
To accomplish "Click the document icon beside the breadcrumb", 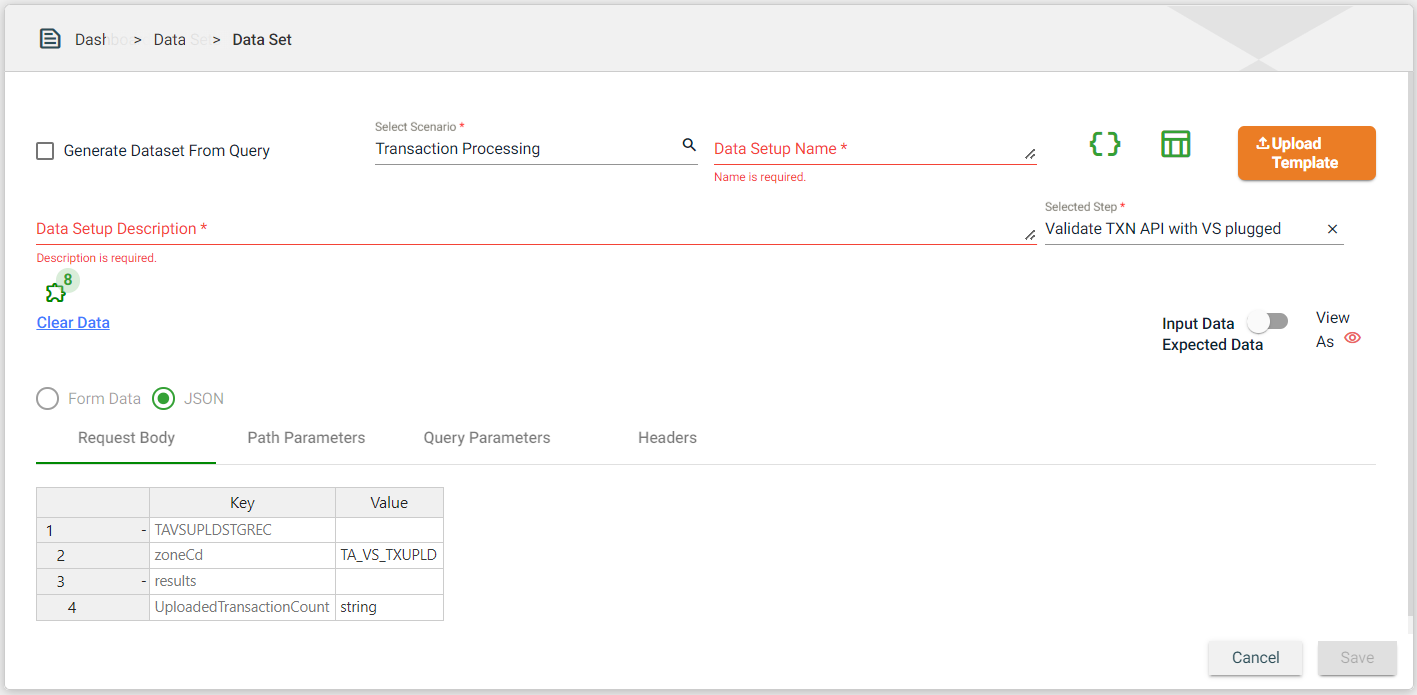I will click(x=50, y=39).
